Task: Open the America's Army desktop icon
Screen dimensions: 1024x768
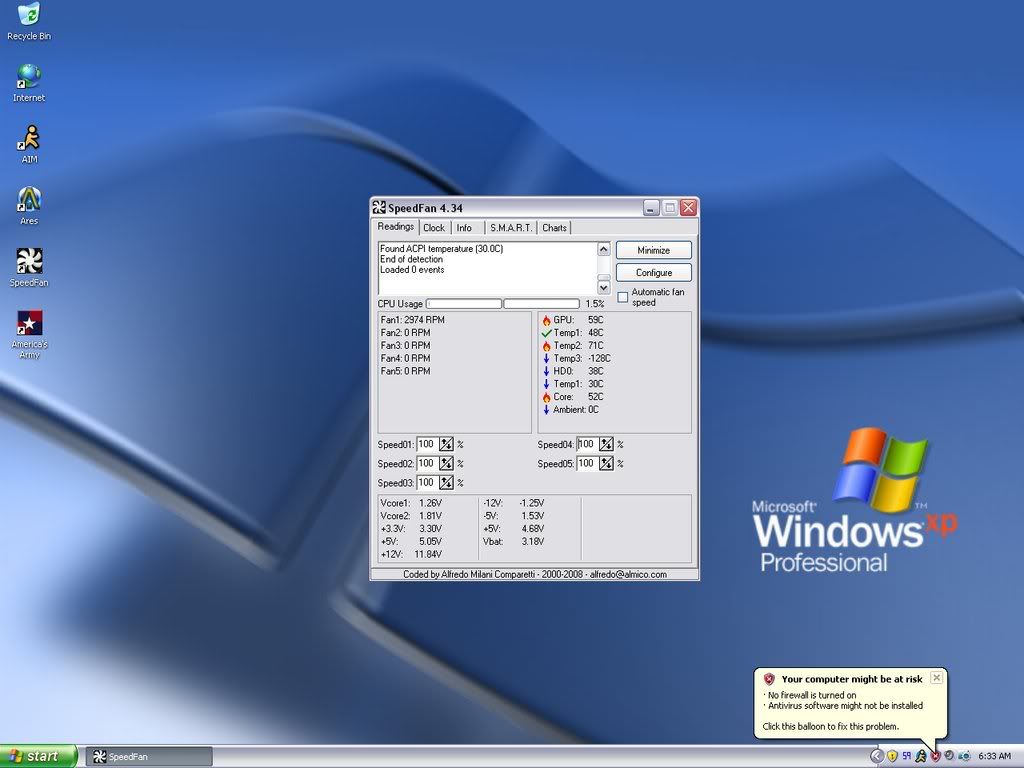Action: pos(29,324)
